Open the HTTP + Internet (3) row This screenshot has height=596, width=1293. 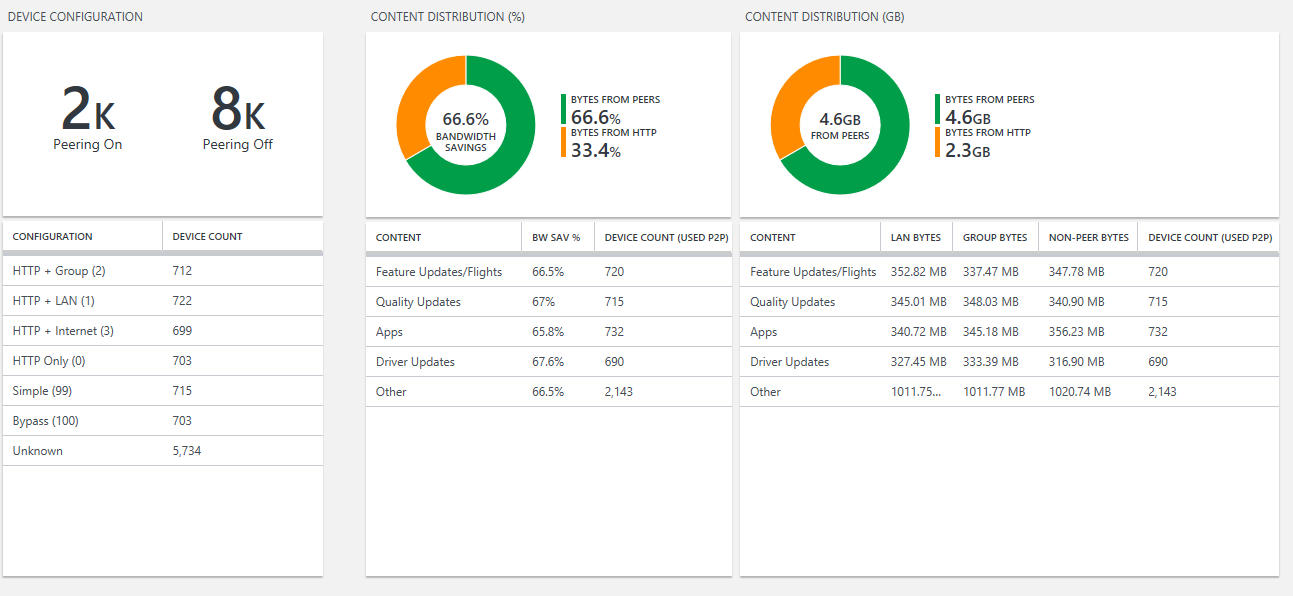[x=162, y=331]
